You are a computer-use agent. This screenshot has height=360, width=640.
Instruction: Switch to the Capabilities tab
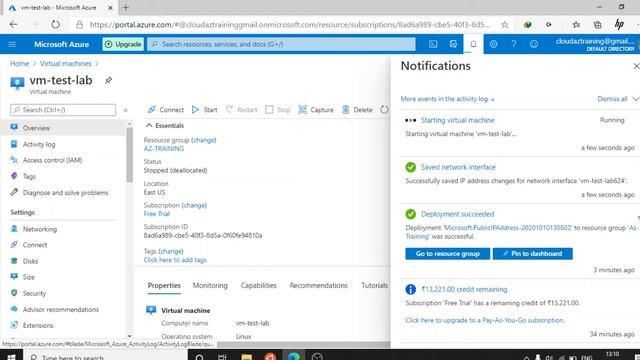coord(258,285)
